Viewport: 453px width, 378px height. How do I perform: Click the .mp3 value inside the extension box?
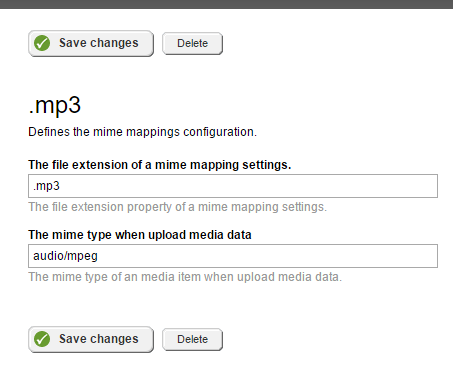pos(46,186)
